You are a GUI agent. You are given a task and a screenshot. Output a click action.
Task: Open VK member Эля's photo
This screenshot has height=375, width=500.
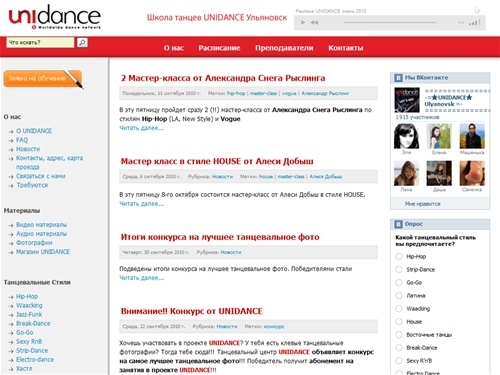pyautogui.click(x=406, y=136)
